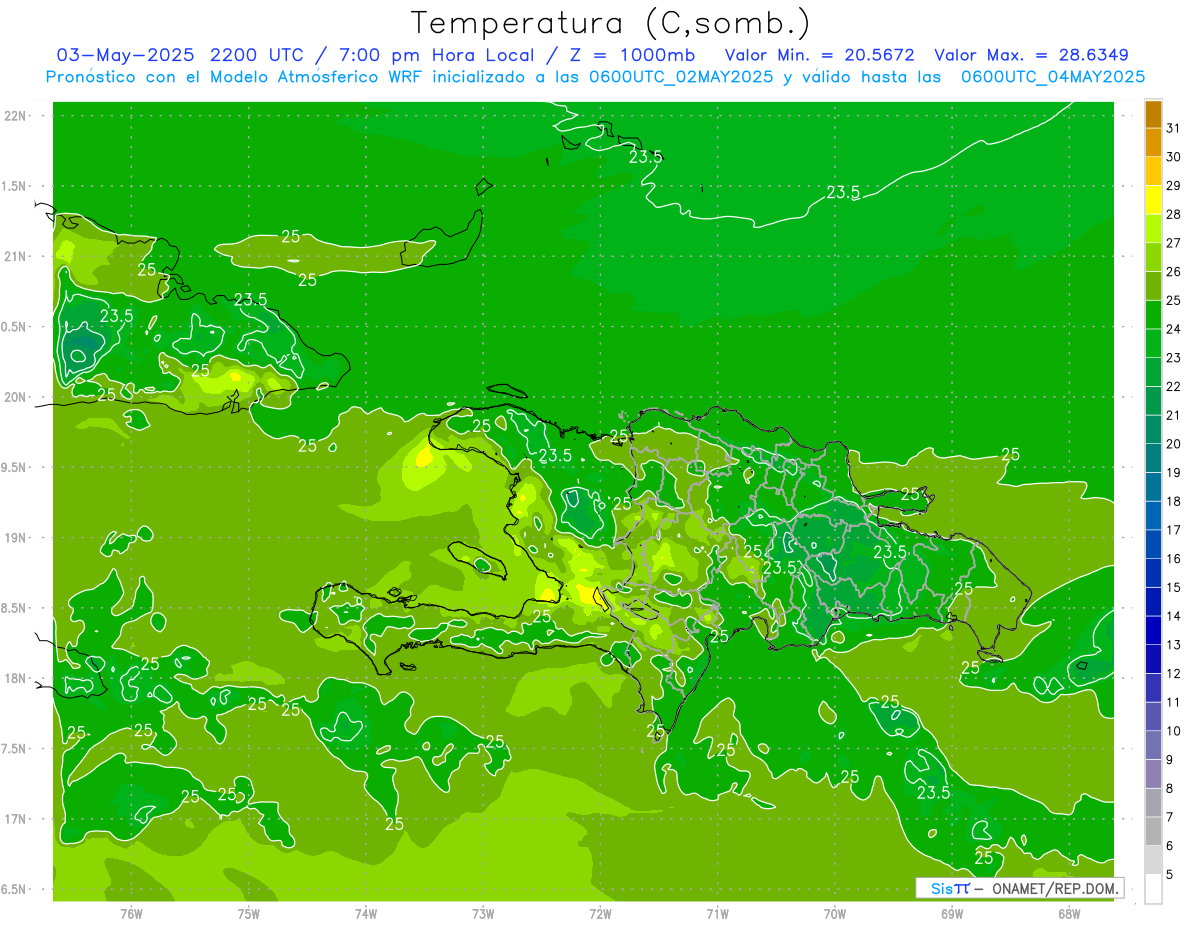Click the 'Z = 1000mb' level text

(x=631, y=55)
